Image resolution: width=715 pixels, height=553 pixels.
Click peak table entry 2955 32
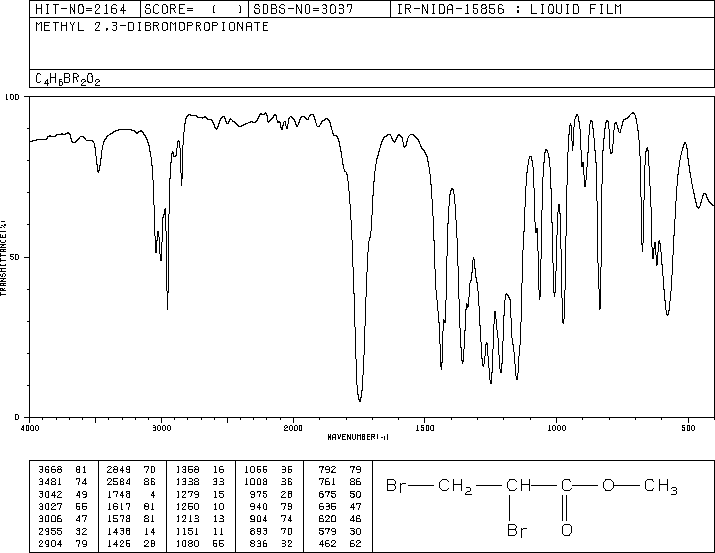pyautogui.click(x=62, y=532)
